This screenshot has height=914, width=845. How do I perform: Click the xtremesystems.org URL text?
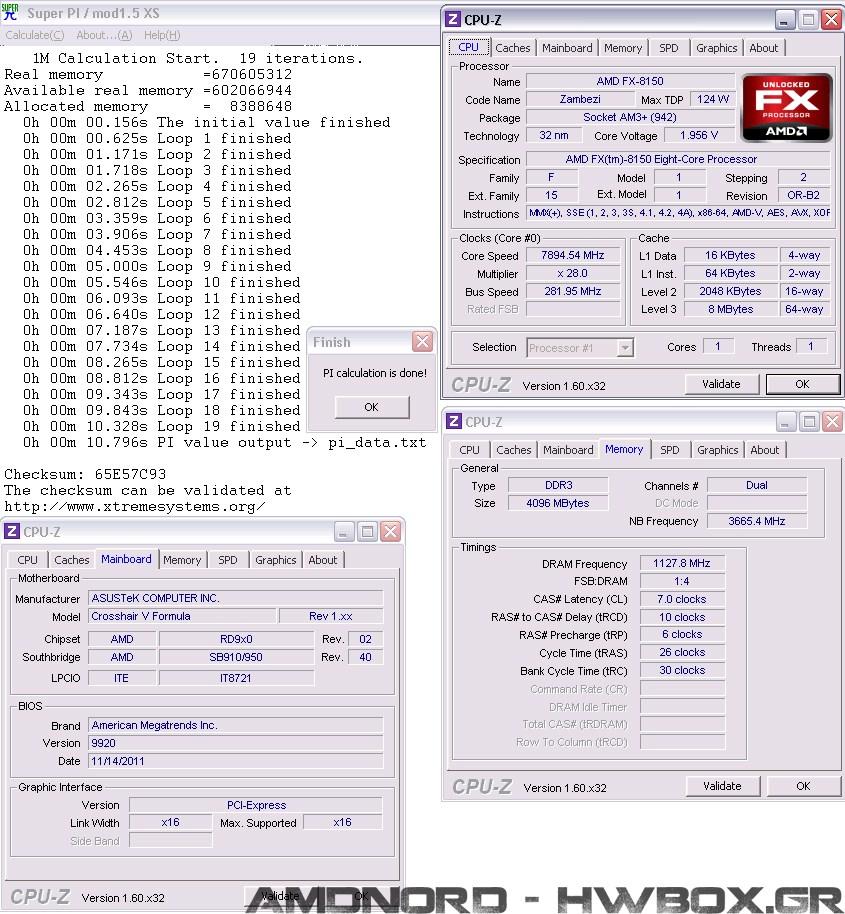pyautogui.click(x=135, y=507)
